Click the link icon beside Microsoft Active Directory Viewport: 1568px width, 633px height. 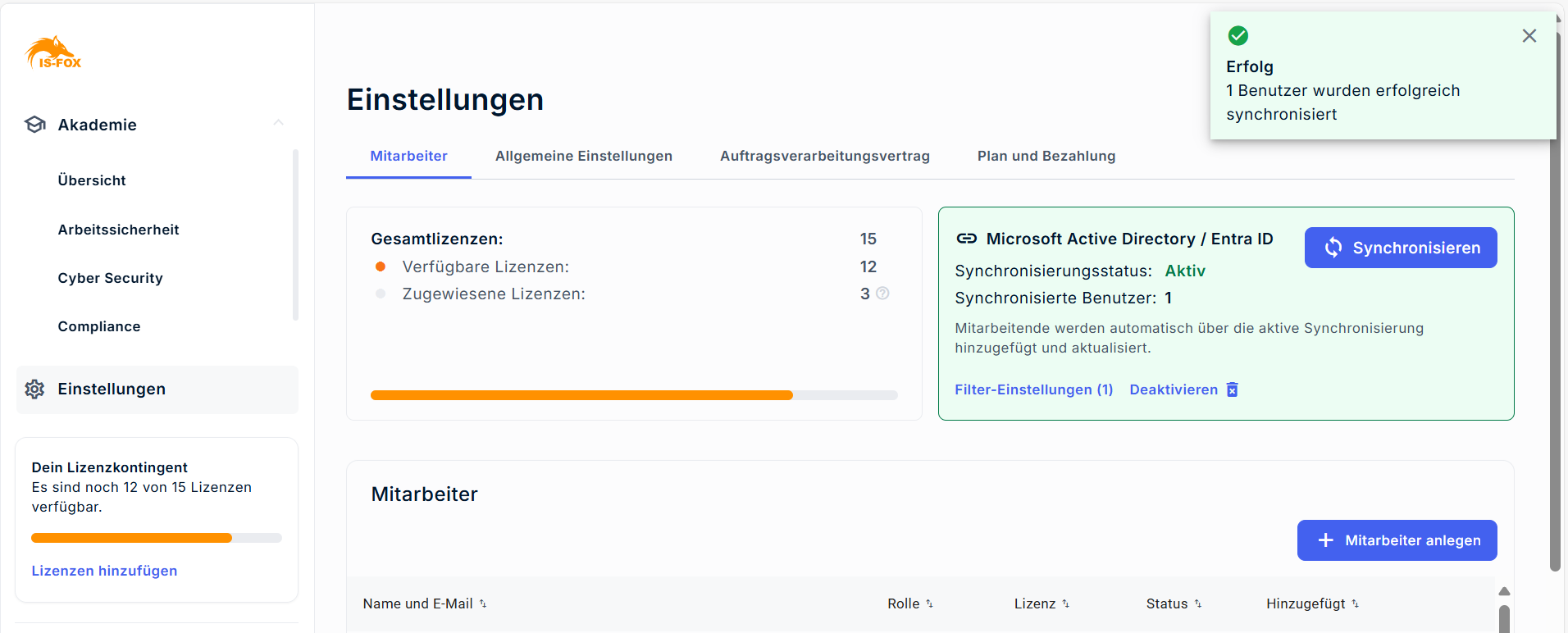click(967, 239)
